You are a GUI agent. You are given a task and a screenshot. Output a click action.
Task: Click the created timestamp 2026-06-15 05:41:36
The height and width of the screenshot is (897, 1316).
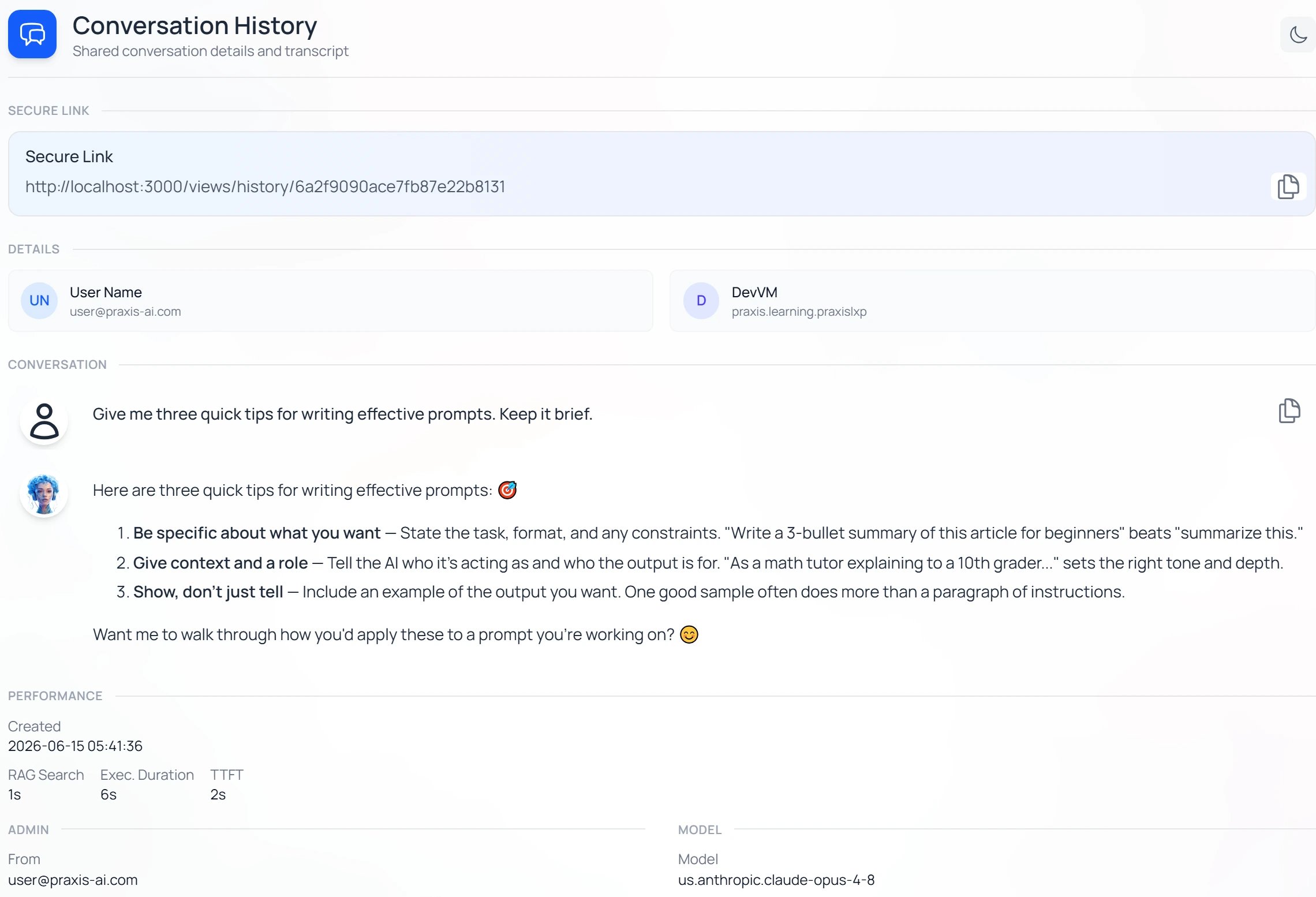[75, 746]
